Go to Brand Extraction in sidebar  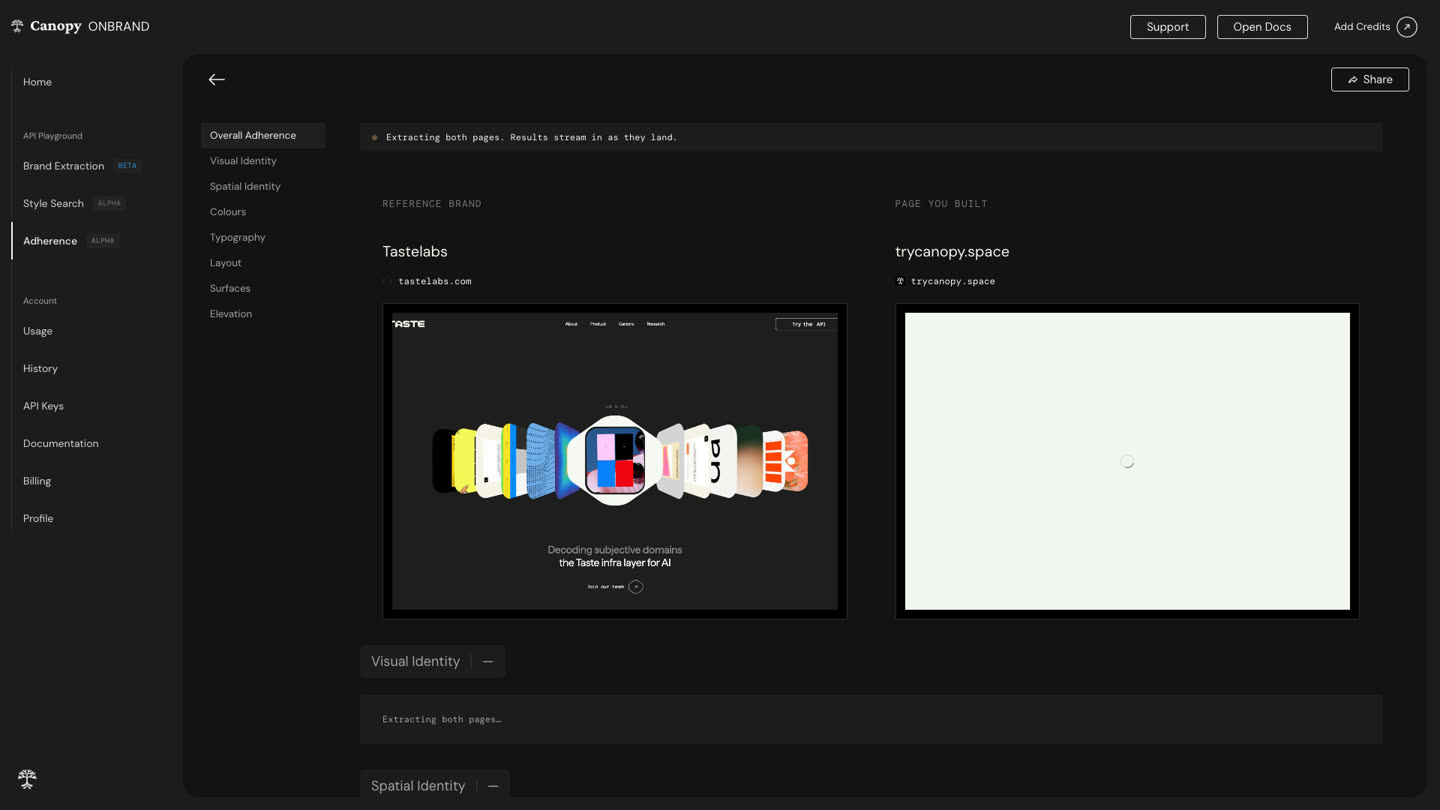point(64,166)
